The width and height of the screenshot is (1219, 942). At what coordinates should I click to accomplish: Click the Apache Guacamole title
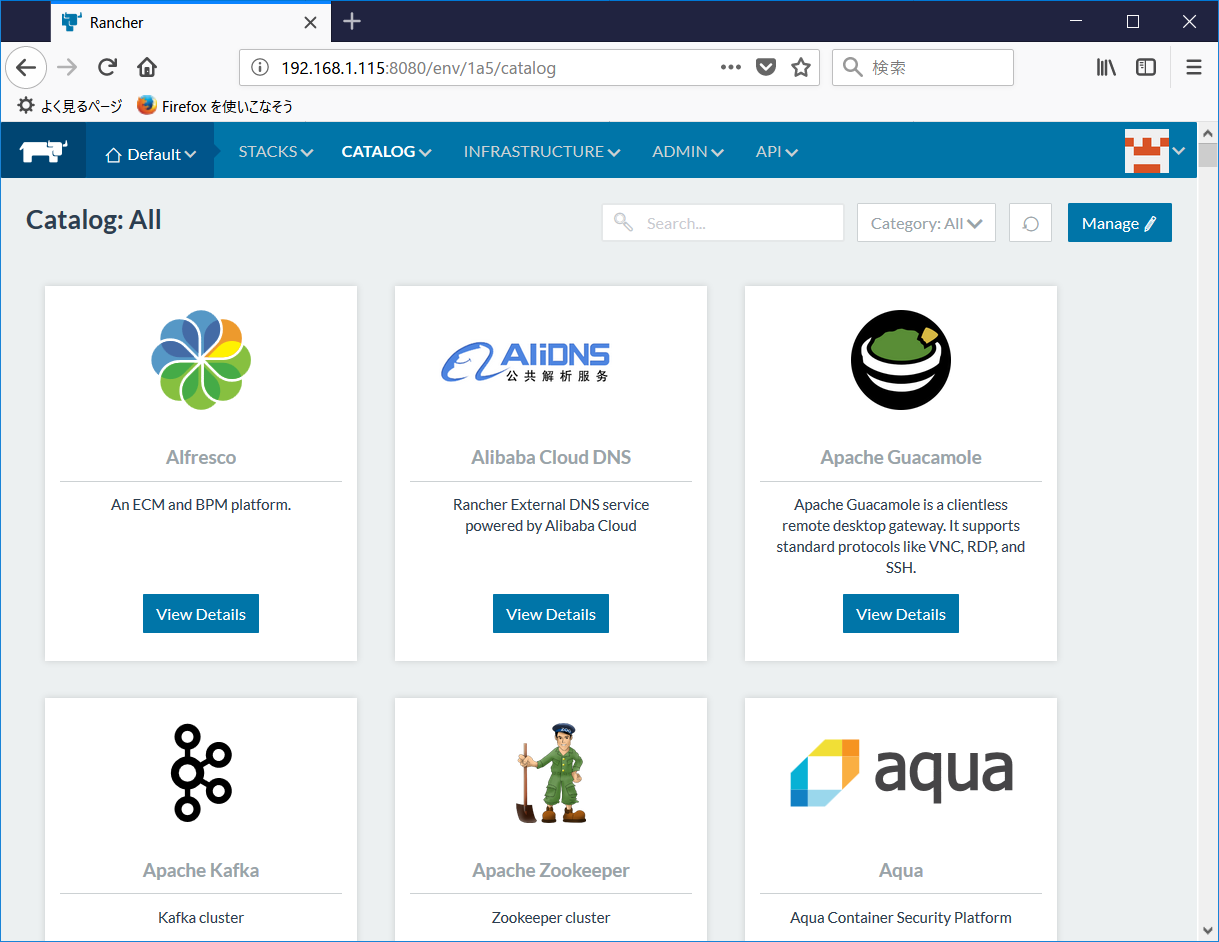(901, 457)
